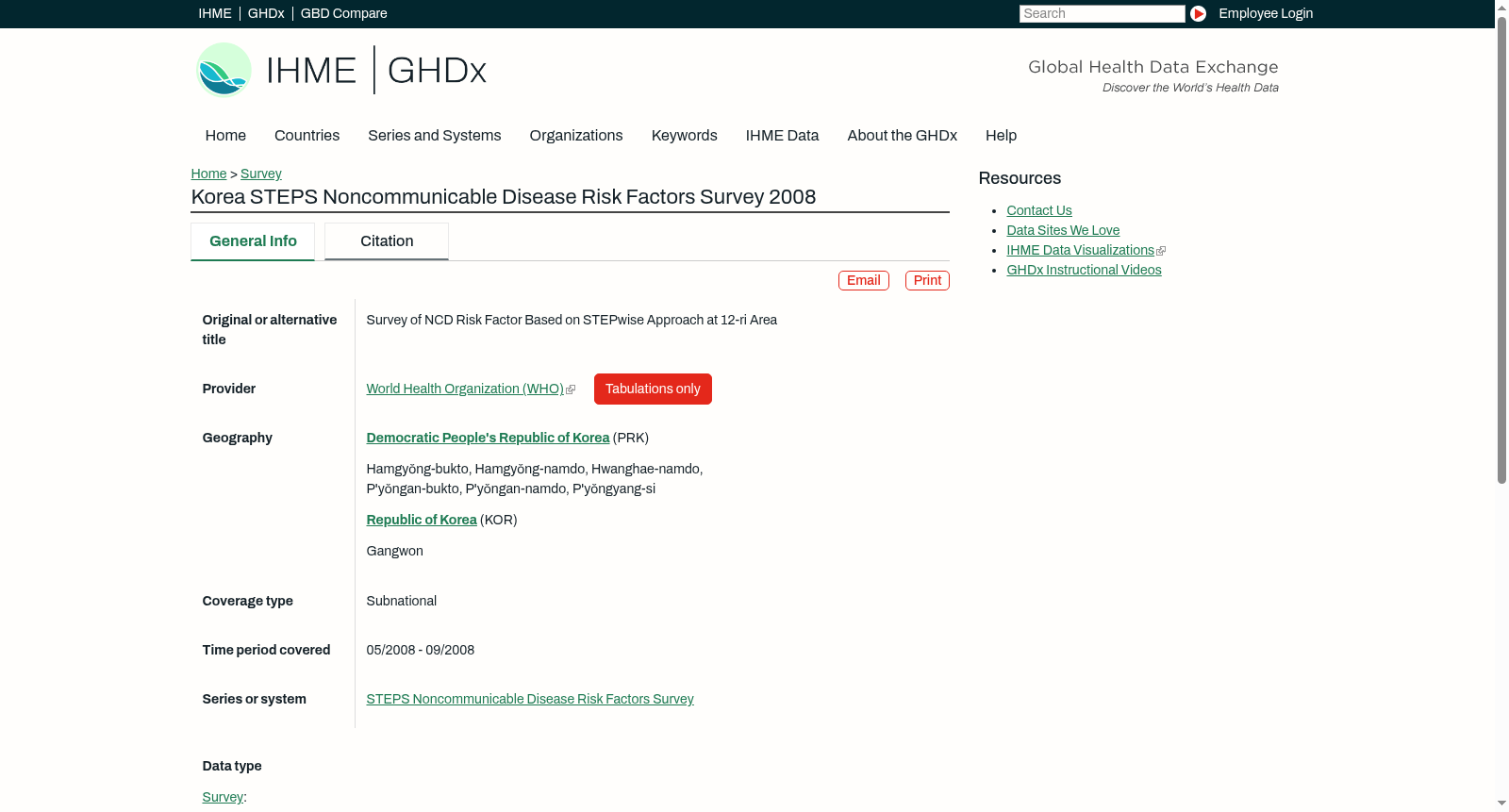Open Series and Systems menu item

click(x=435, y=136)
